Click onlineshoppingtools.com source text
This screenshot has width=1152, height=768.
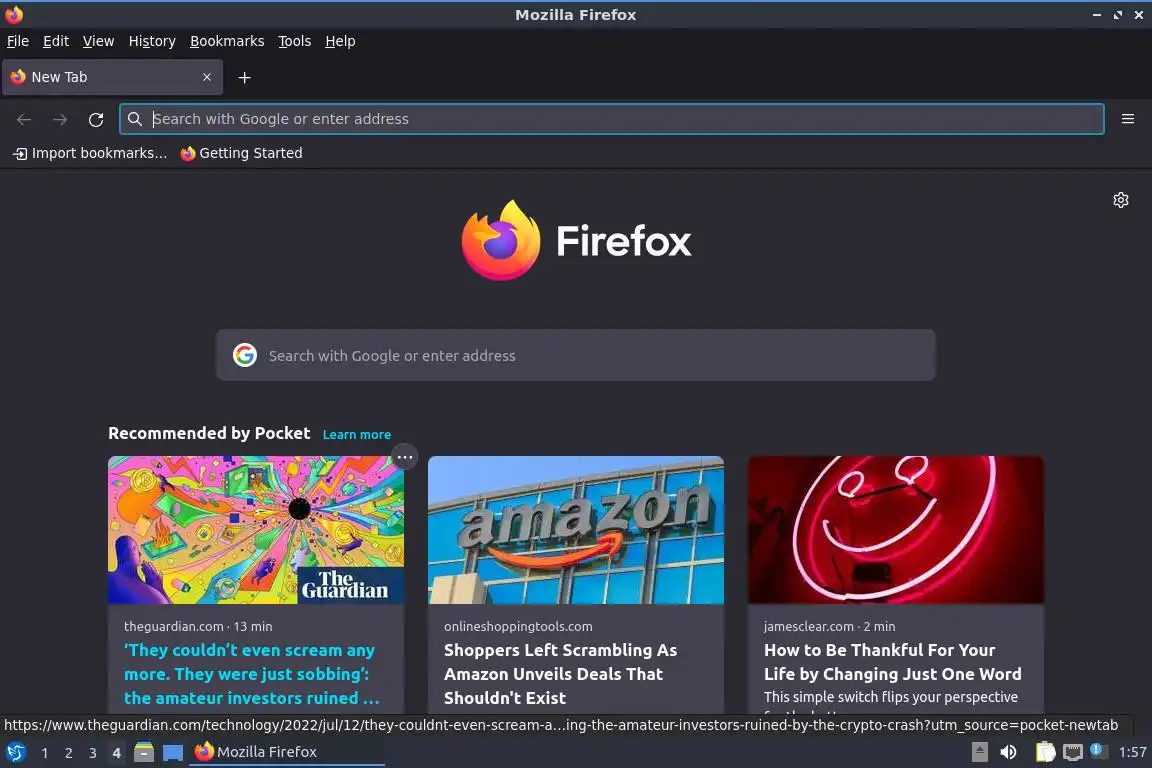(518, 626)
